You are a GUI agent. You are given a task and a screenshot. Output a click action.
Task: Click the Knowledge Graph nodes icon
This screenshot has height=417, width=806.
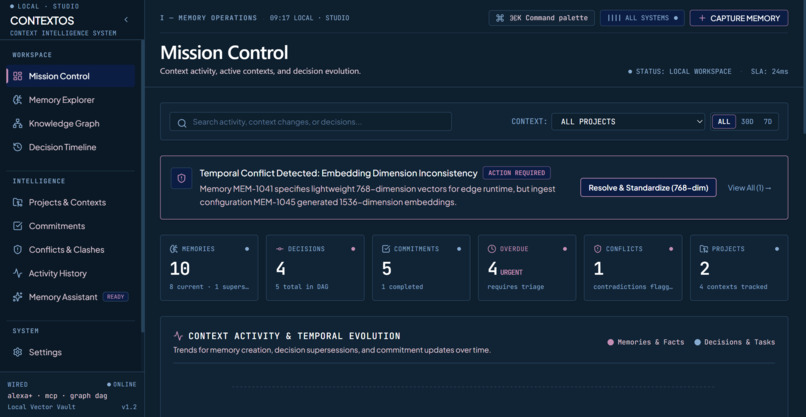click(x=17, y=123)
